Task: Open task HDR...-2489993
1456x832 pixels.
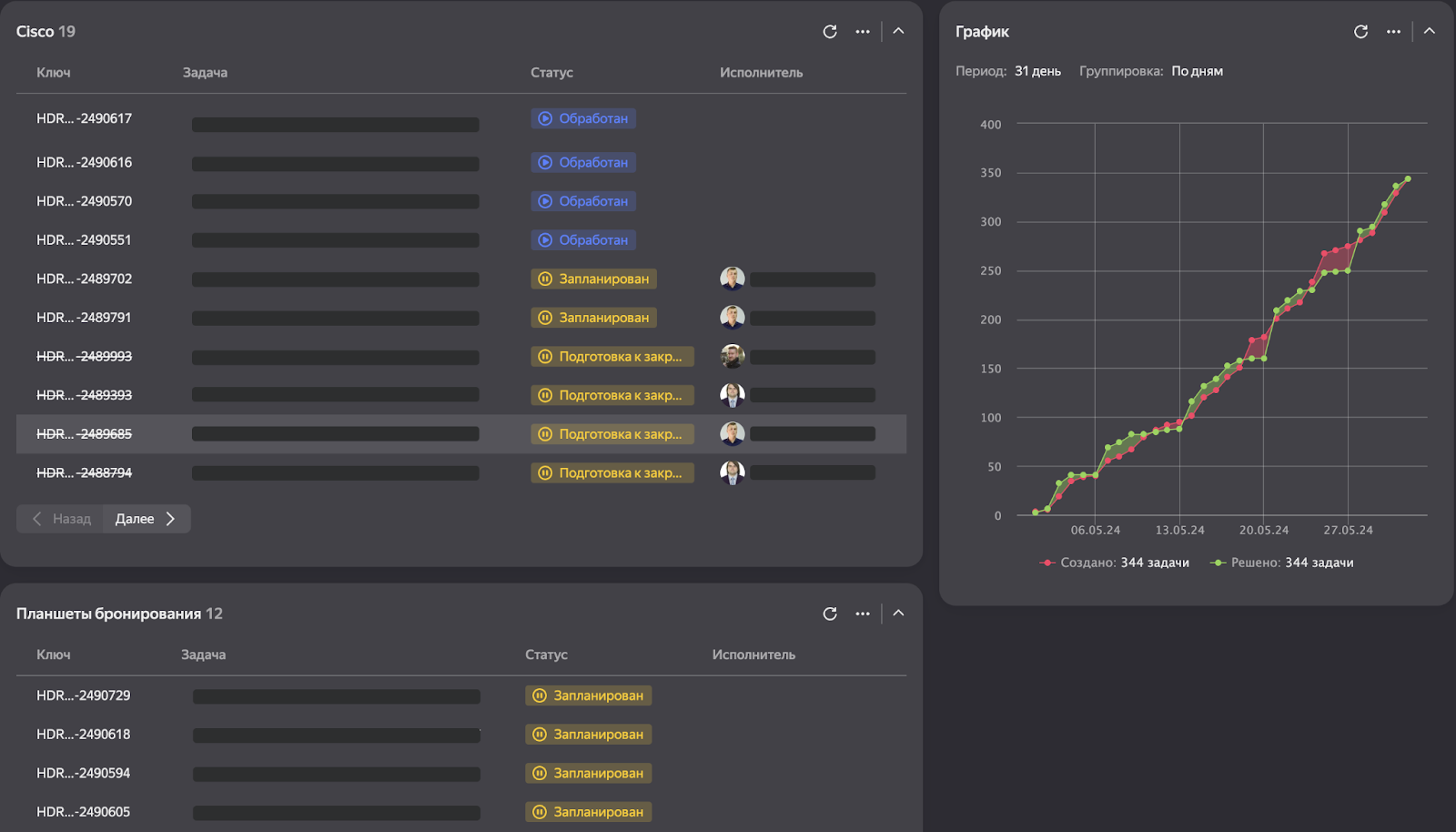Action: (x=84, y=357)
